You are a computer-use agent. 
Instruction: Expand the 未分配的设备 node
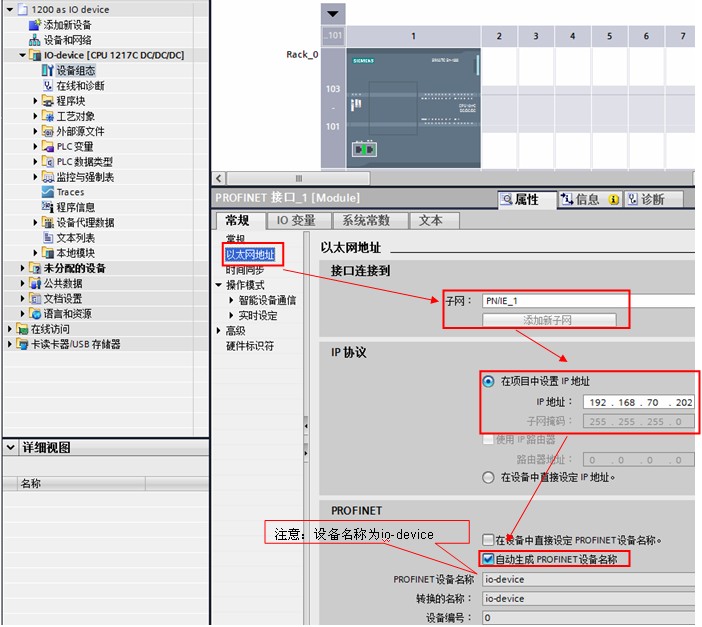point(22,268)
